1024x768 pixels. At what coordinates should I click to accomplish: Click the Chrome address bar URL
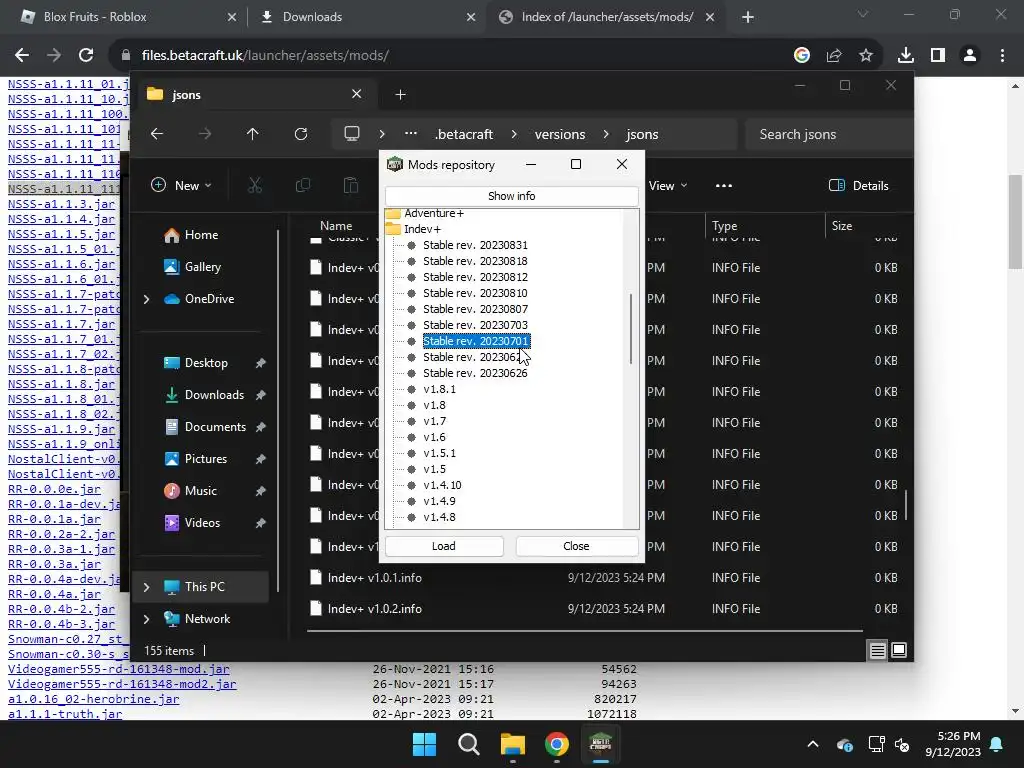click(x=265, y=56)
